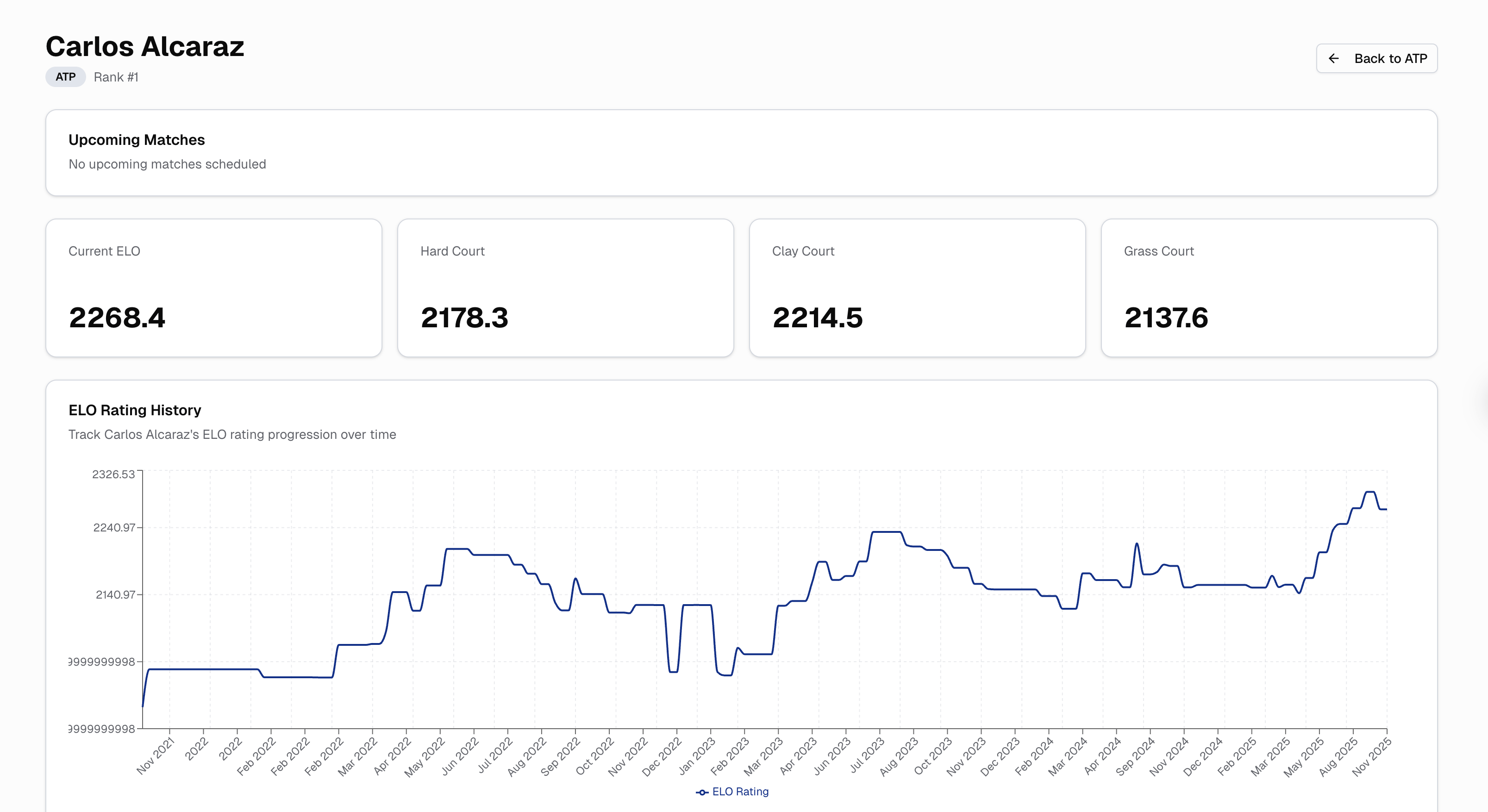Screen dimensions: 1488x812
Task: Click the 2326.53 y-axis tick label
Action: [x=113, y=474]
